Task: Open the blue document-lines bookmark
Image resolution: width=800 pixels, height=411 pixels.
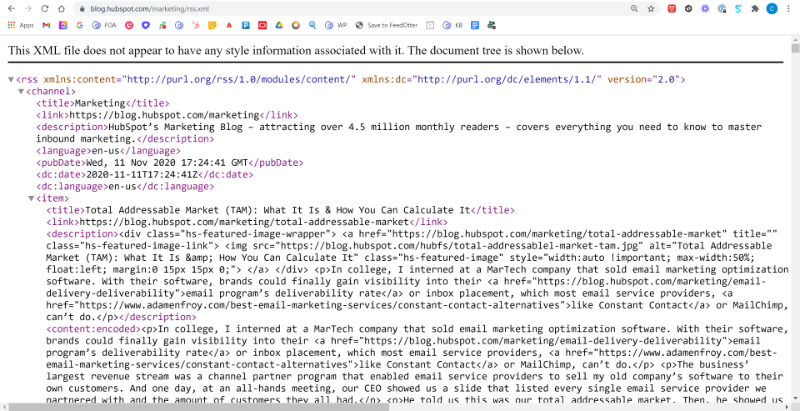Action: [474, 25]
